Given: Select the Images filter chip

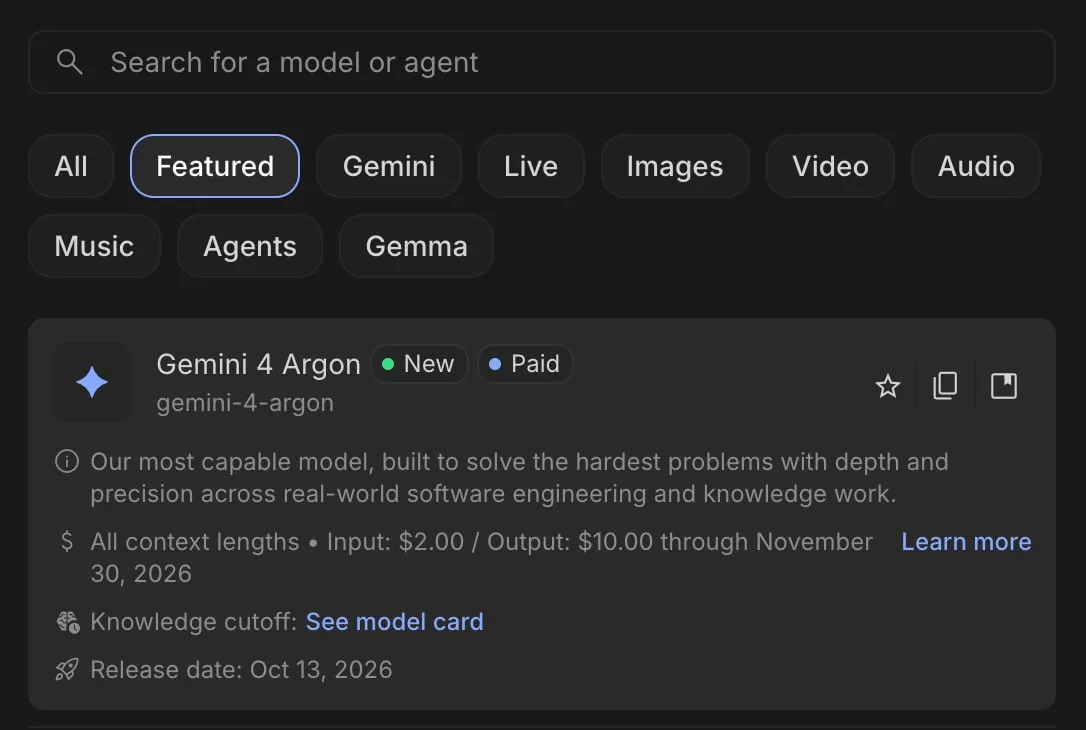Looking at the screenshot, I should coord(675,166).
